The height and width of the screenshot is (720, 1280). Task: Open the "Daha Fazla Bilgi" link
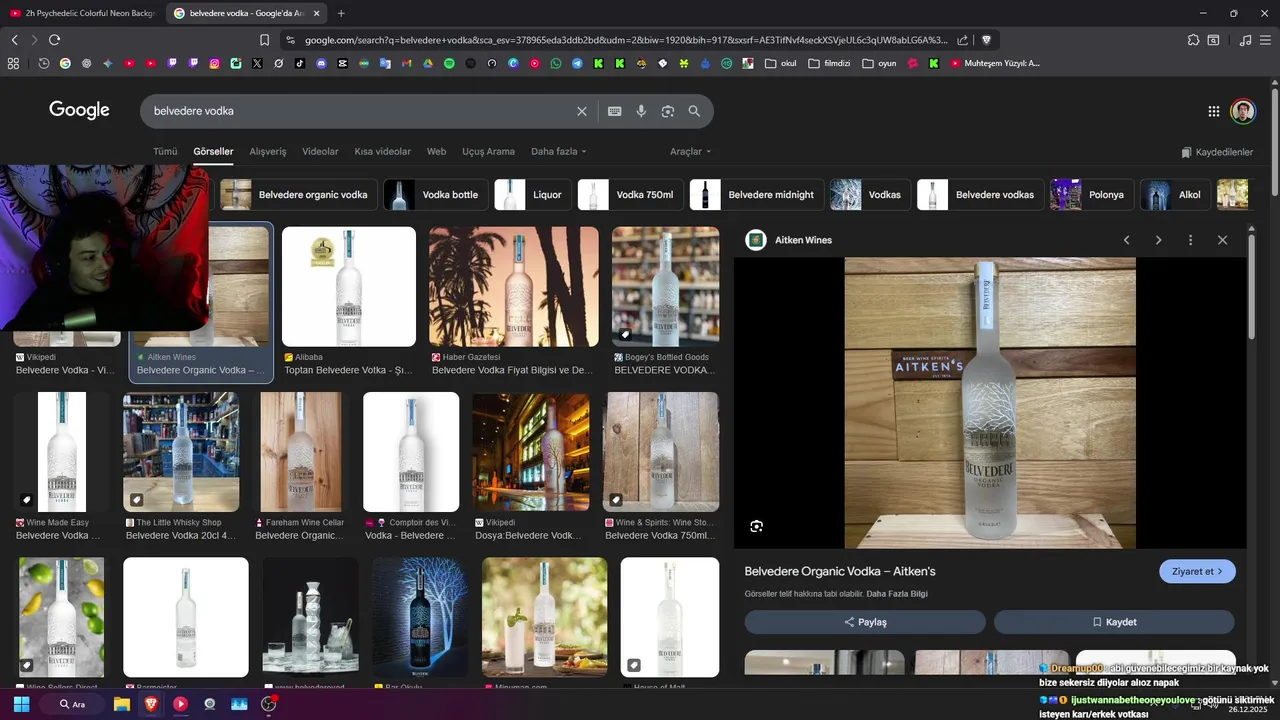897,594
